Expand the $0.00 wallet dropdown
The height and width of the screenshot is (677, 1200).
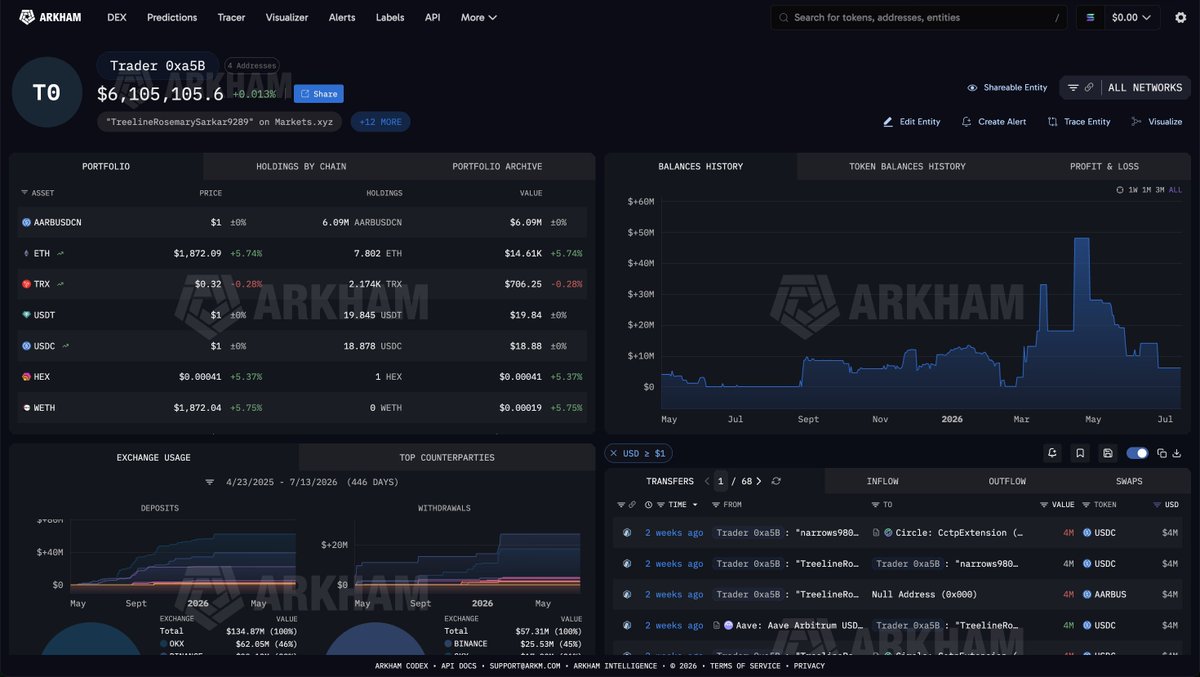pyautogui.click(x=1131, y=17)
